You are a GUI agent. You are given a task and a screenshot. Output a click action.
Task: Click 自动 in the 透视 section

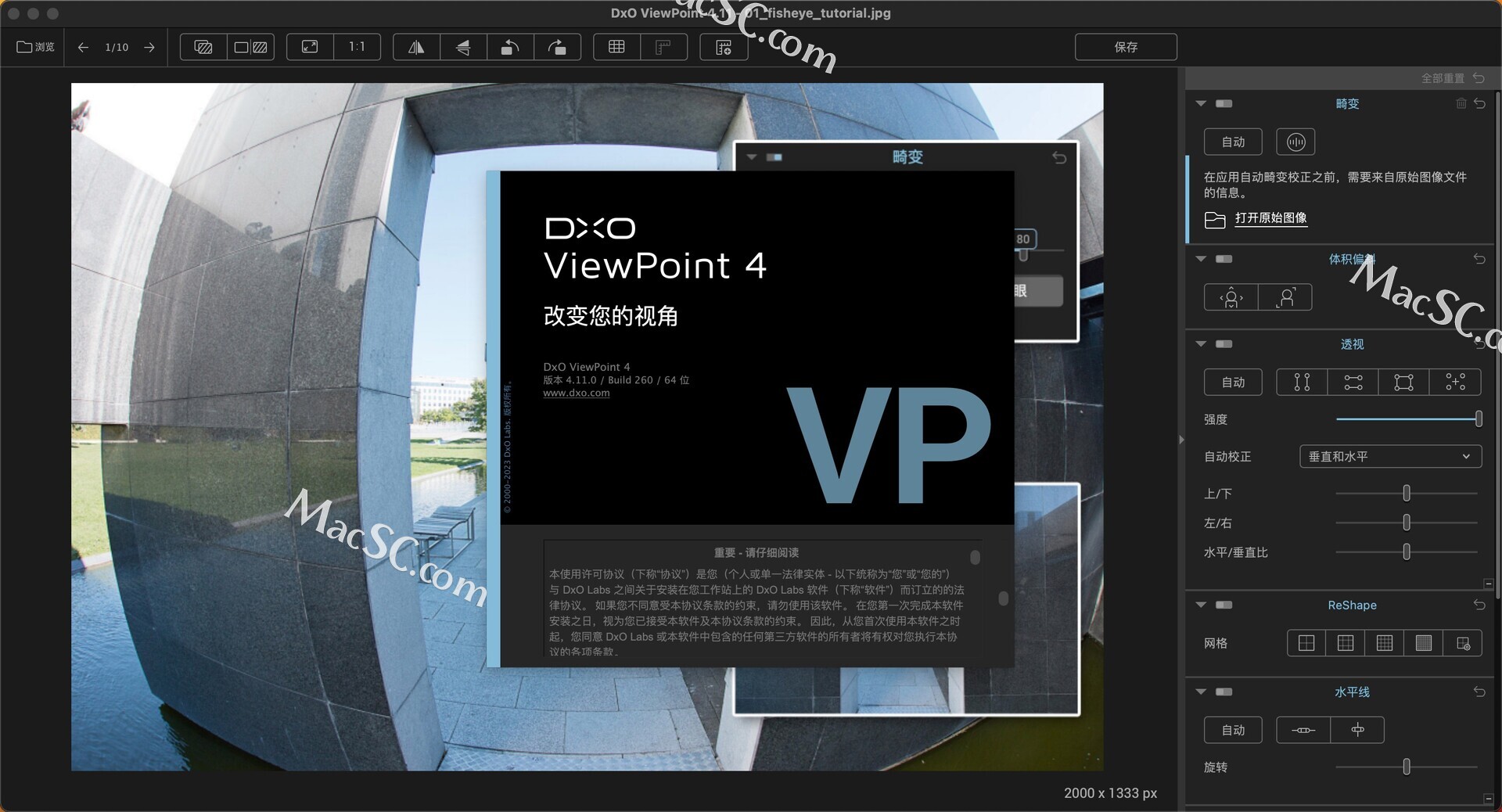(1233, 382)
